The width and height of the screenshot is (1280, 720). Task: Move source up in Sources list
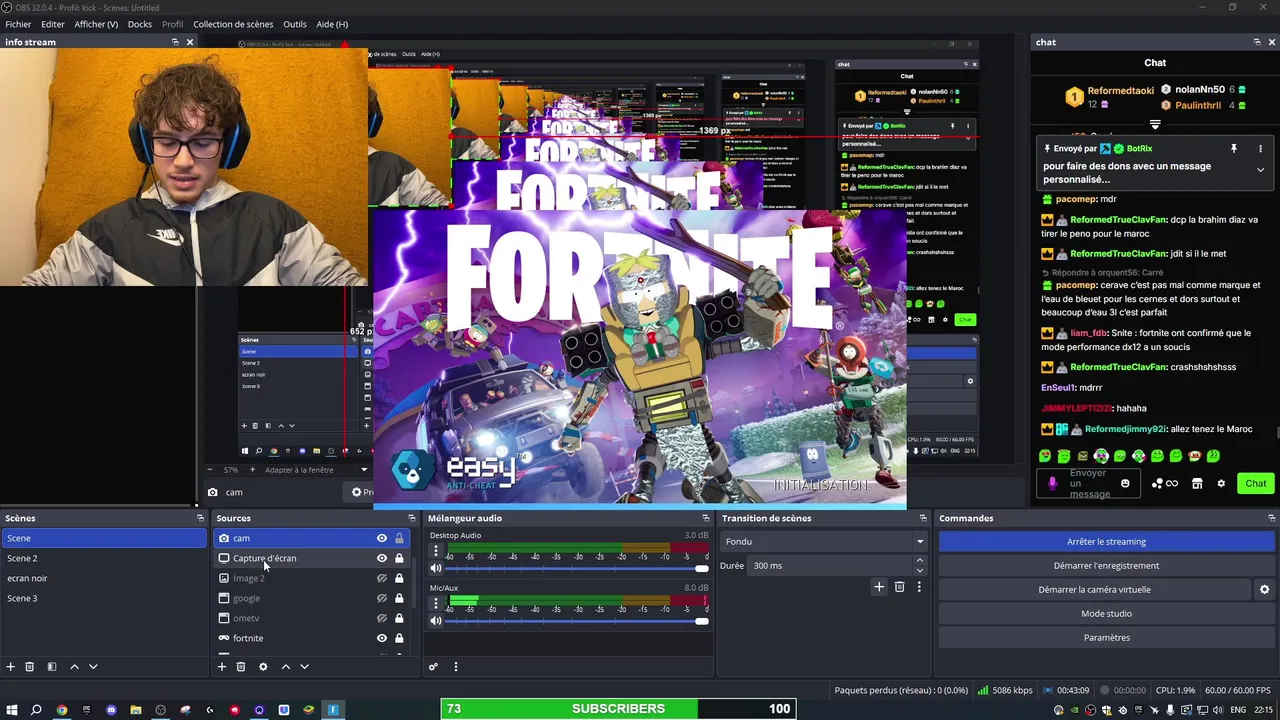click(x=285, y=667)
